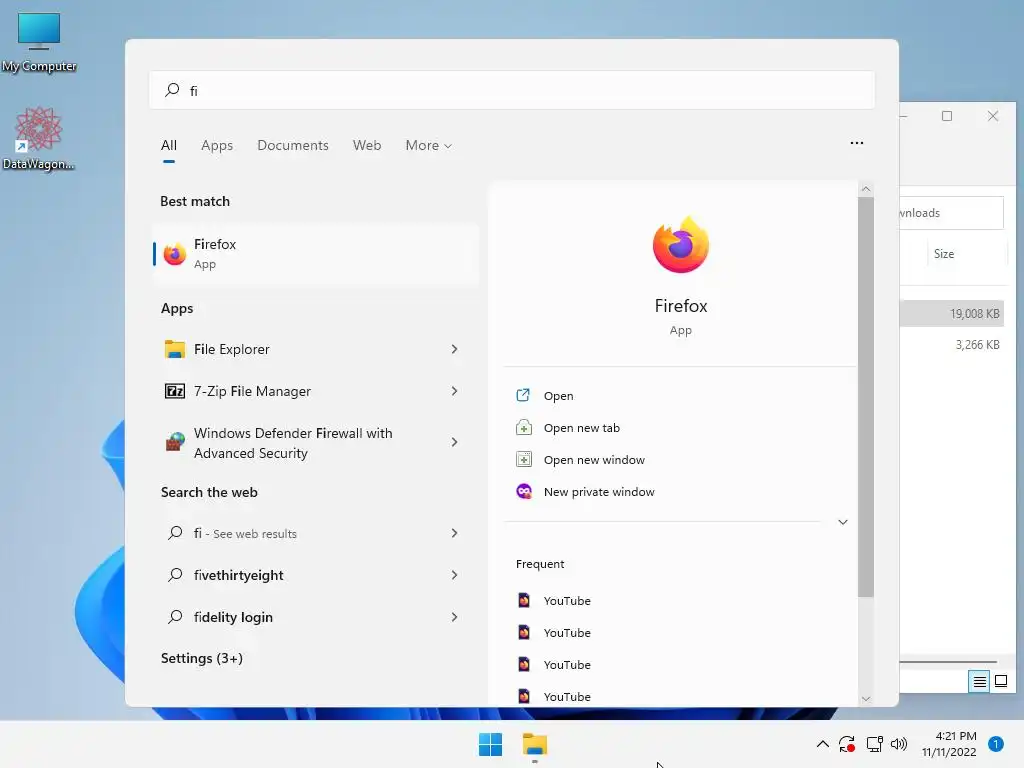Expand fivethirtyeight web suggestion chevron
This screenshot has width=1024, height=768.
pos(455,575)
